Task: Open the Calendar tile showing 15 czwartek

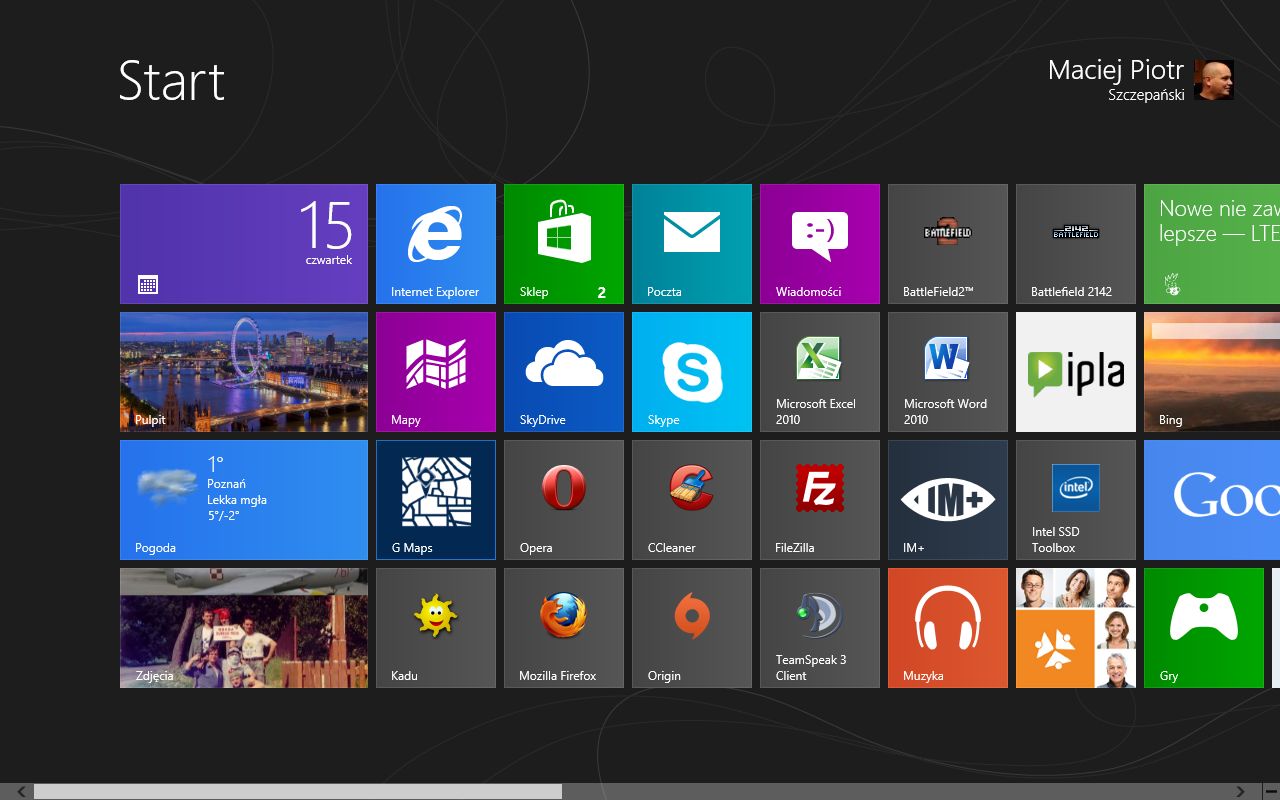Action: tap(244, 244)
